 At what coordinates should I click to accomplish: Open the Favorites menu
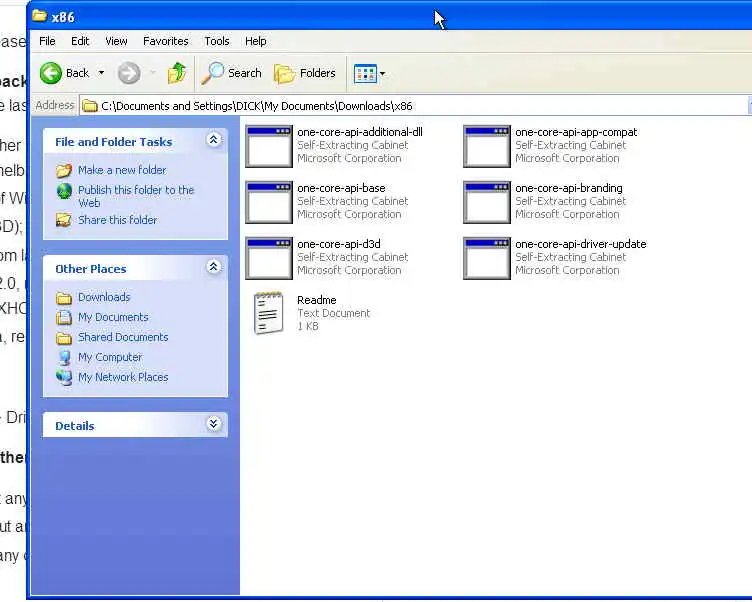pyautogui.click(x=165, y=41)
